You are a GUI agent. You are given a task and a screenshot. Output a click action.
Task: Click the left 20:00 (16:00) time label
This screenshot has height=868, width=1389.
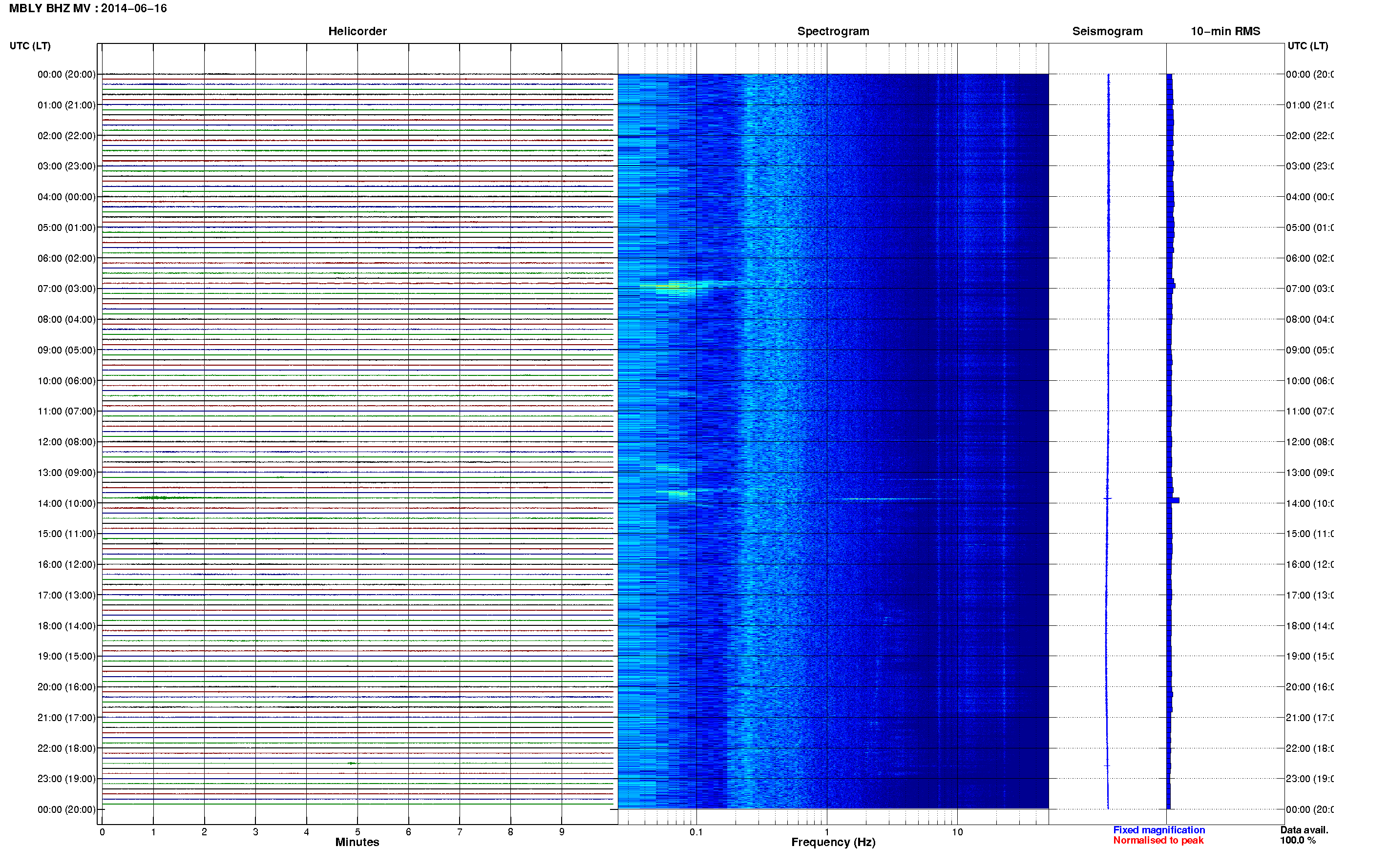tap(66, 687)
